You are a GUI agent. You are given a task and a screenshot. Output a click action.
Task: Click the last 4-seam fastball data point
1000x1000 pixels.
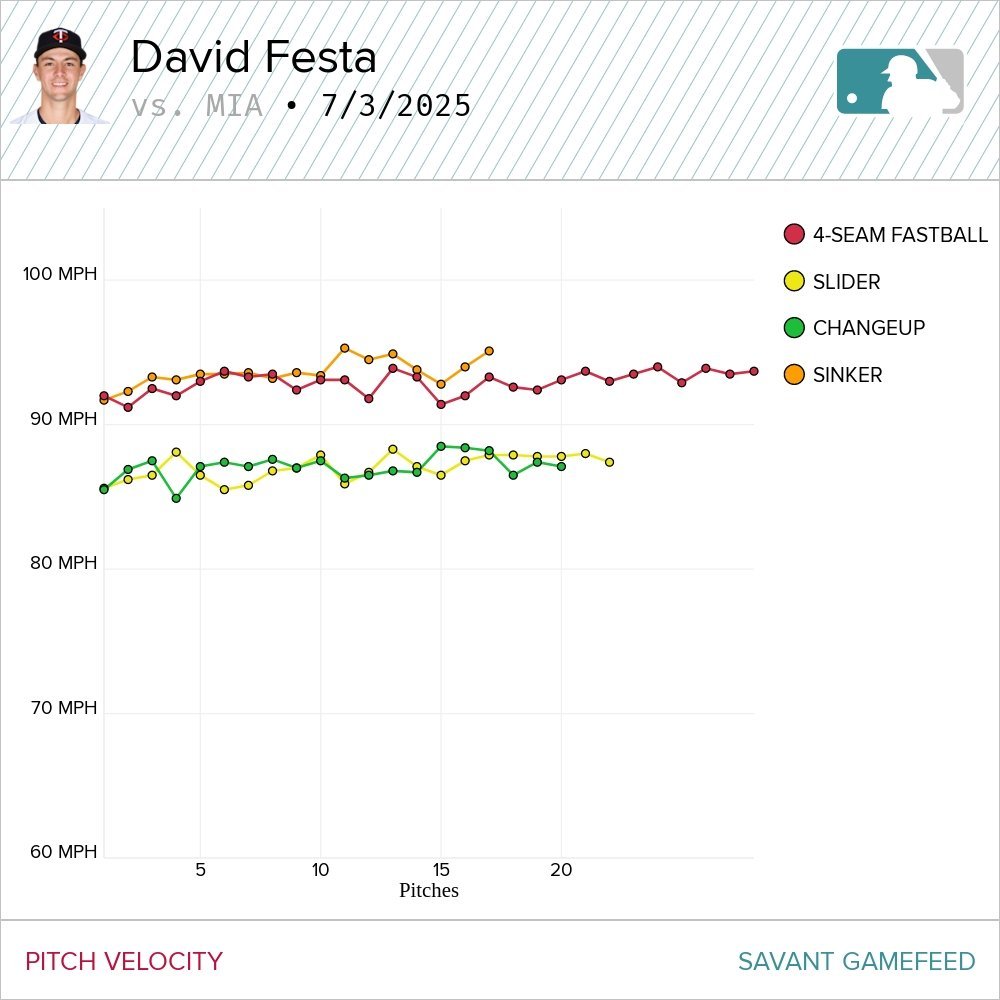pos(753,371)
